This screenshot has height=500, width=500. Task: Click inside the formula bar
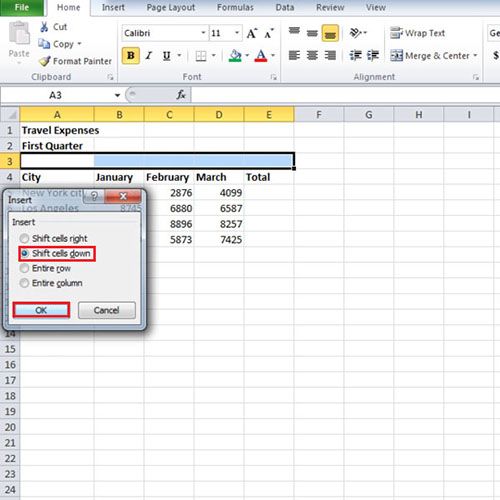point(345,95)
